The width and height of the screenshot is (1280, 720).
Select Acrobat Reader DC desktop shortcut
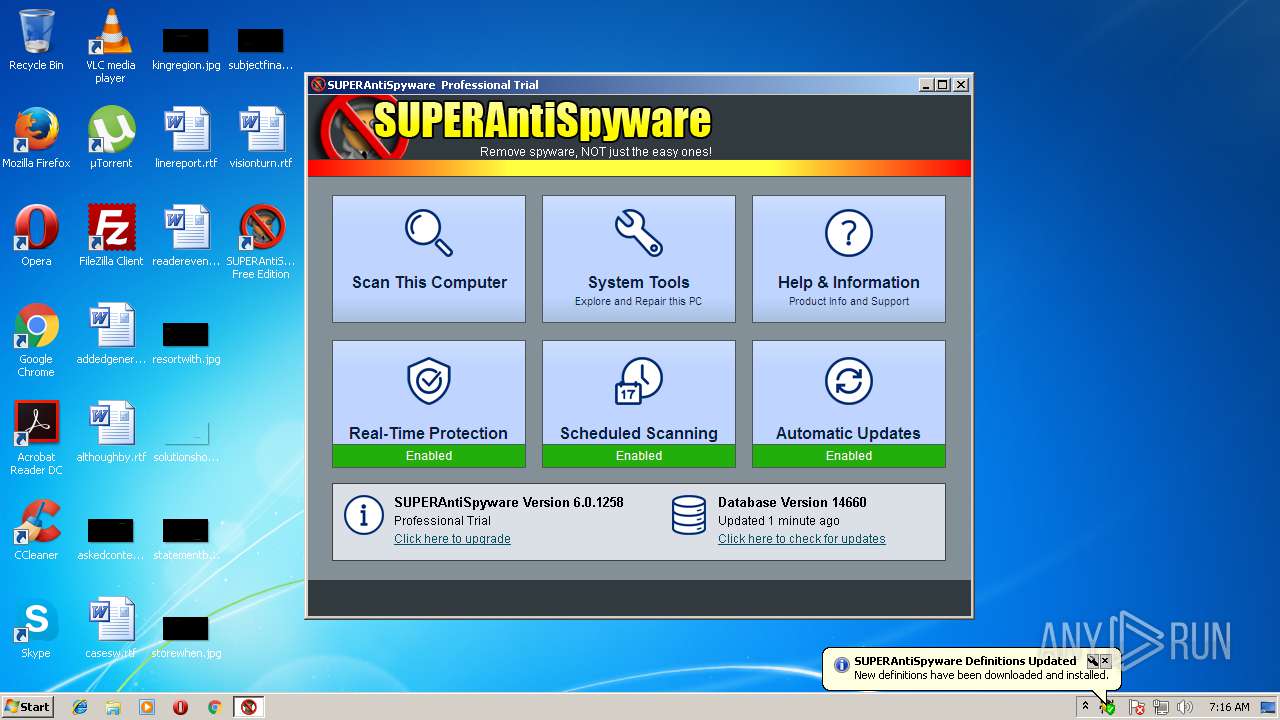[36, 438]
